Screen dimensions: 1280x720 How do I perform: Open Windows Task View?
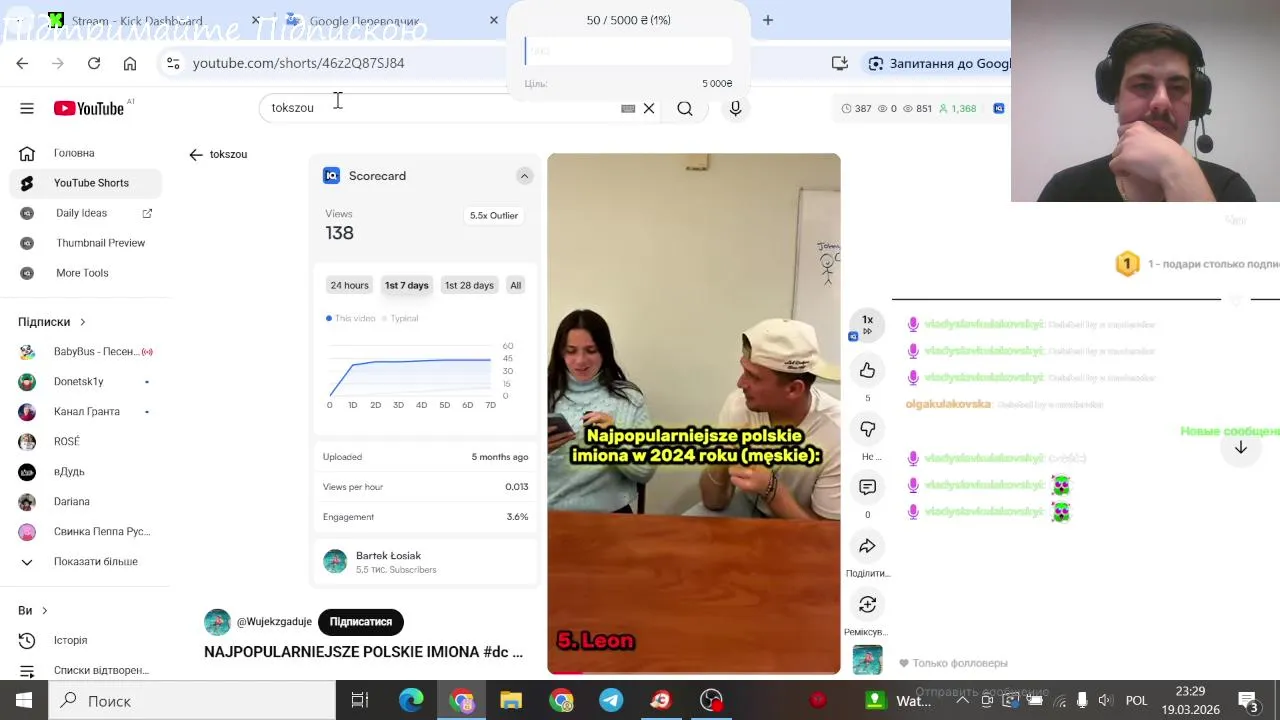click(360, 700)
